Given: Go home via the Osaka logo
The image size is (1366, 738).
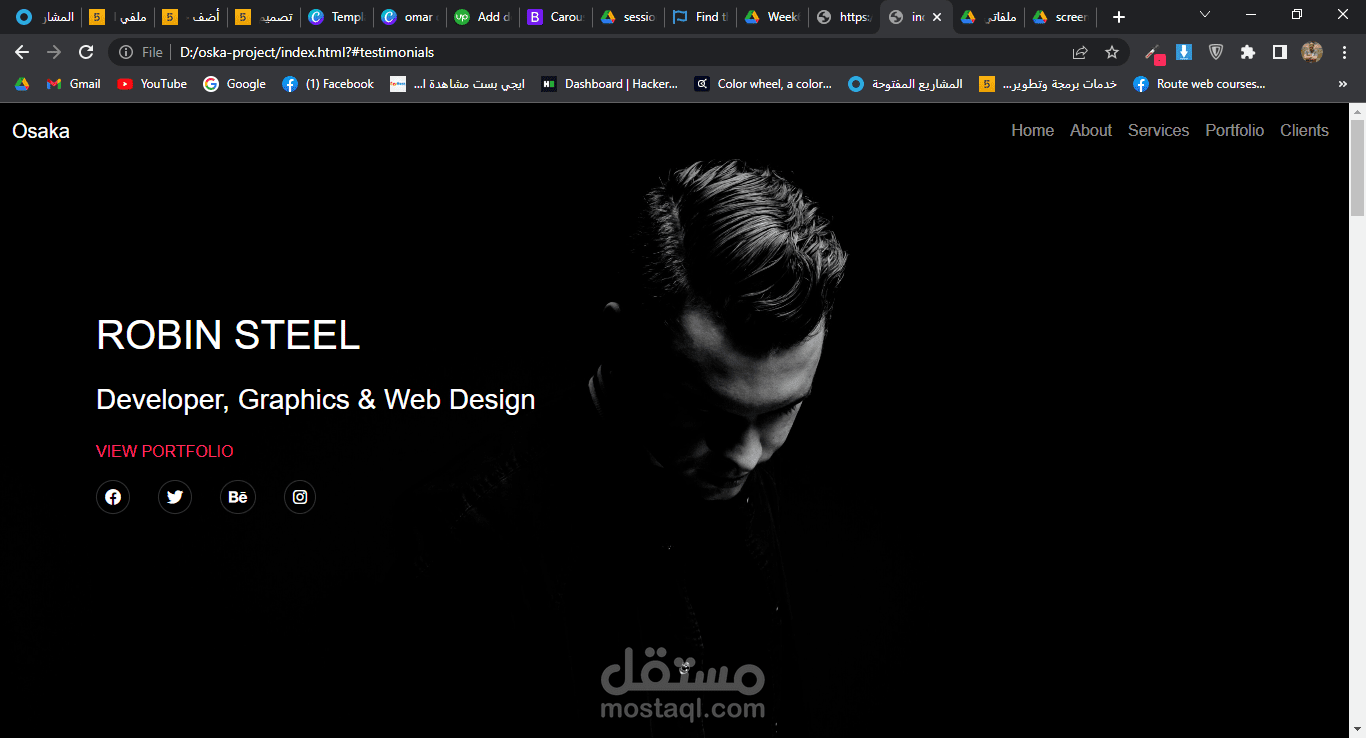Looking at the screenshot, I should tap(40, 130).
